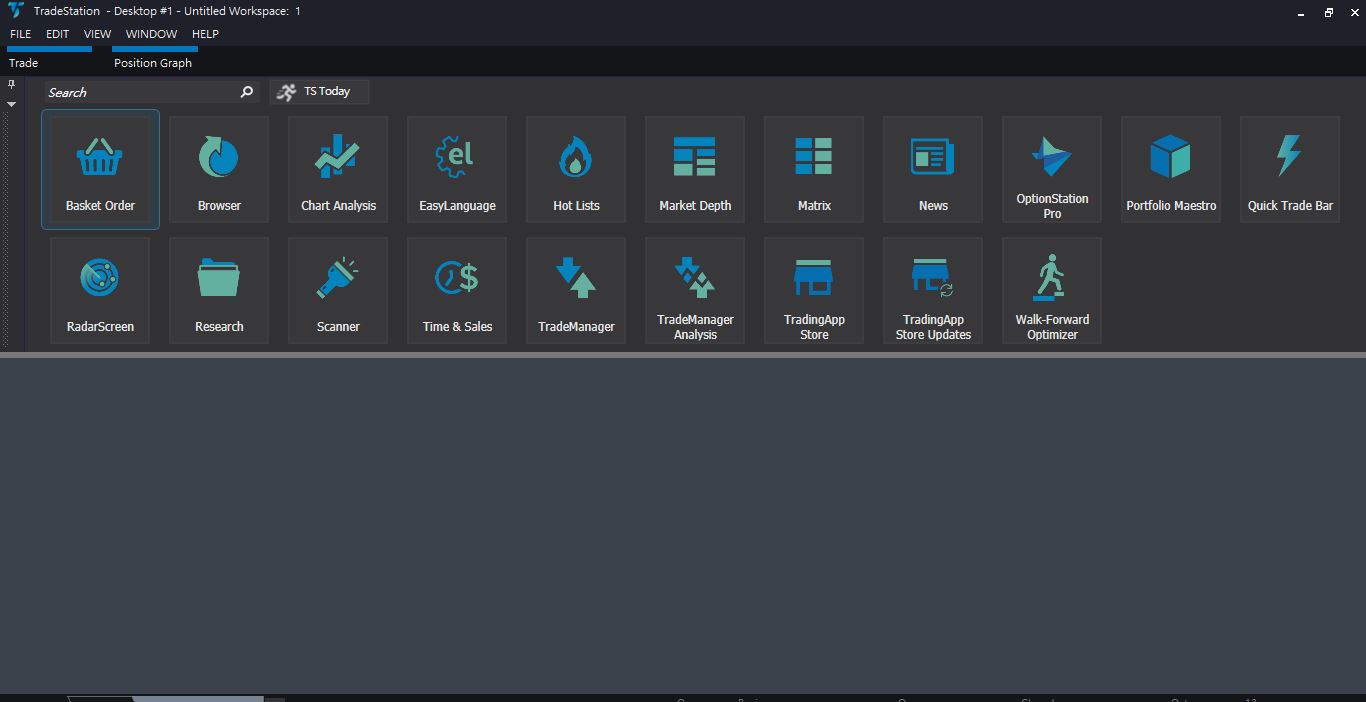This screenshot has height=702, width=1366.
Task: Open the WINDOW menu
Action: tap(151, 34)
